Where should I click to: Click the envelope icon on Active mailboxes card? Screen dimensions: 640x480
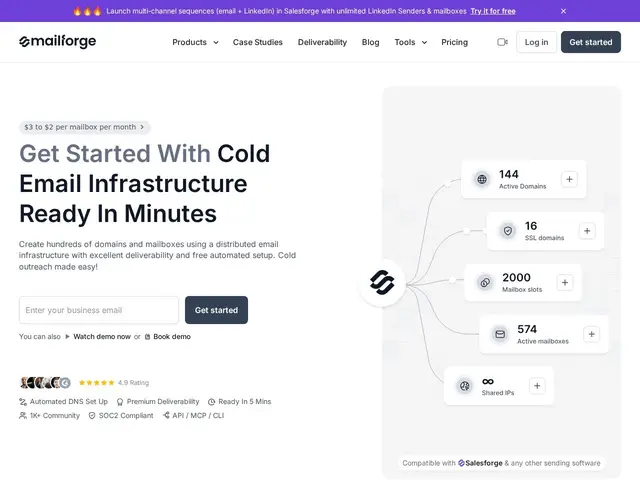(x=500, y=334)
